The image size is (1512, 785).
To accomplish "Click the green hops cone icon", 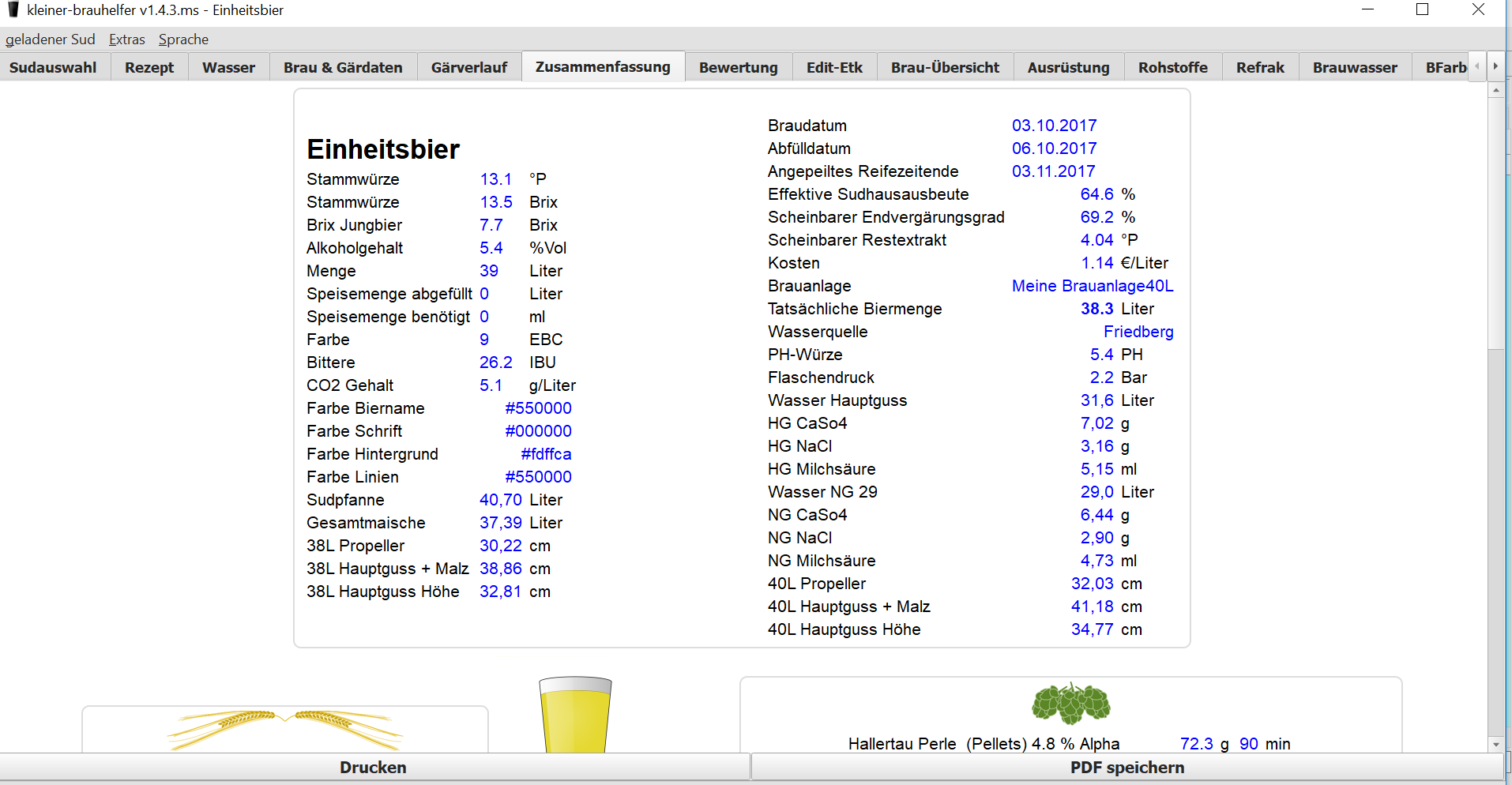I will pos(1070,704).
